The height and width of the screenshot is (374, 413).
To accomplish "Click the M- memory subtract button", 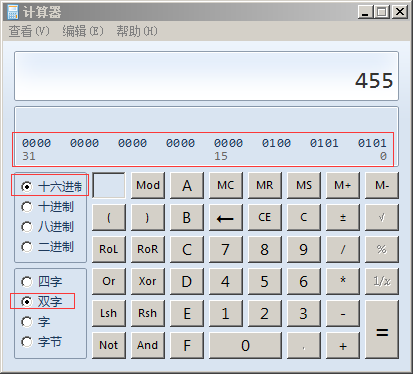I will click(x=382, y=185).
